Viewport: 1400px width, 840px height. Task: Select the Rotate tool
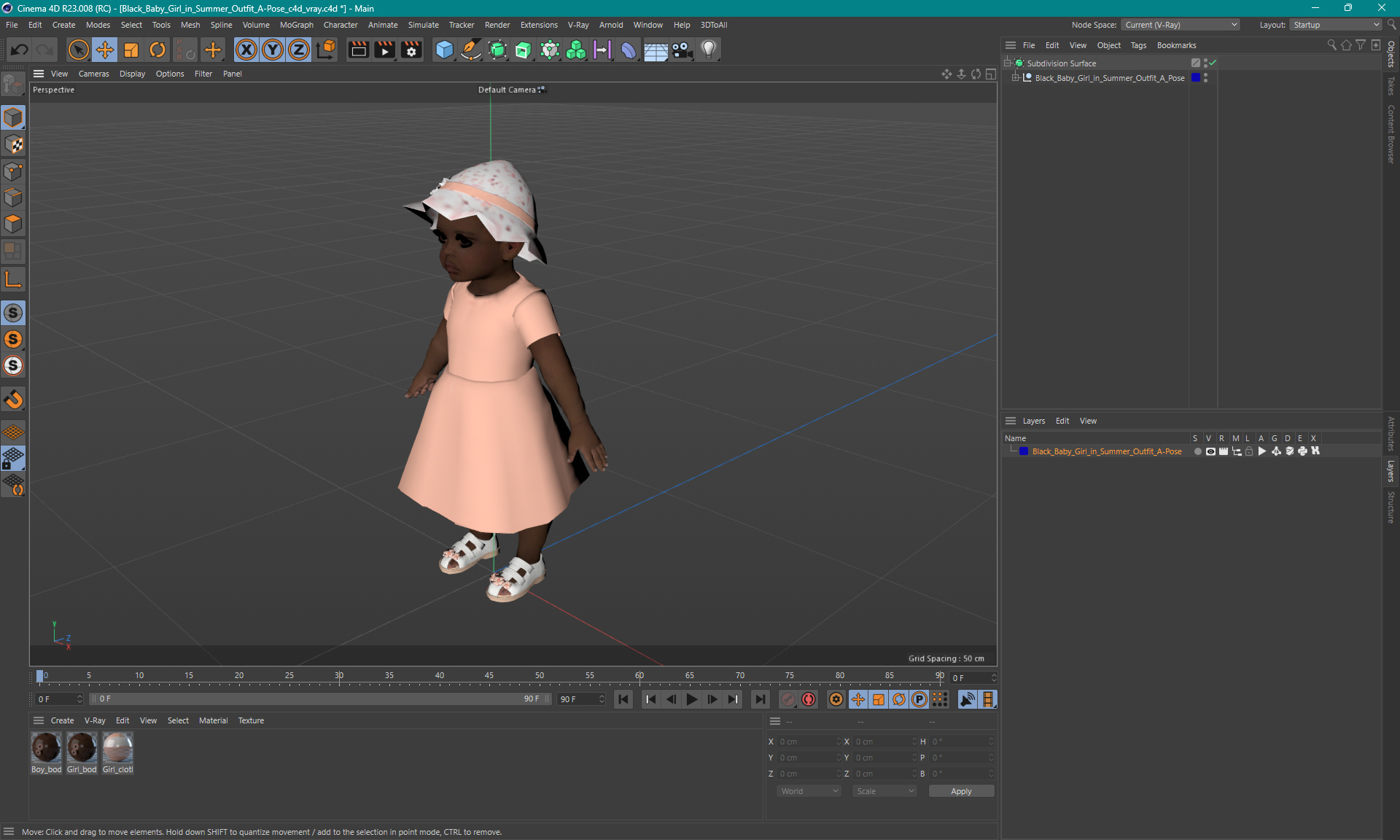click(x=157, y=50)
